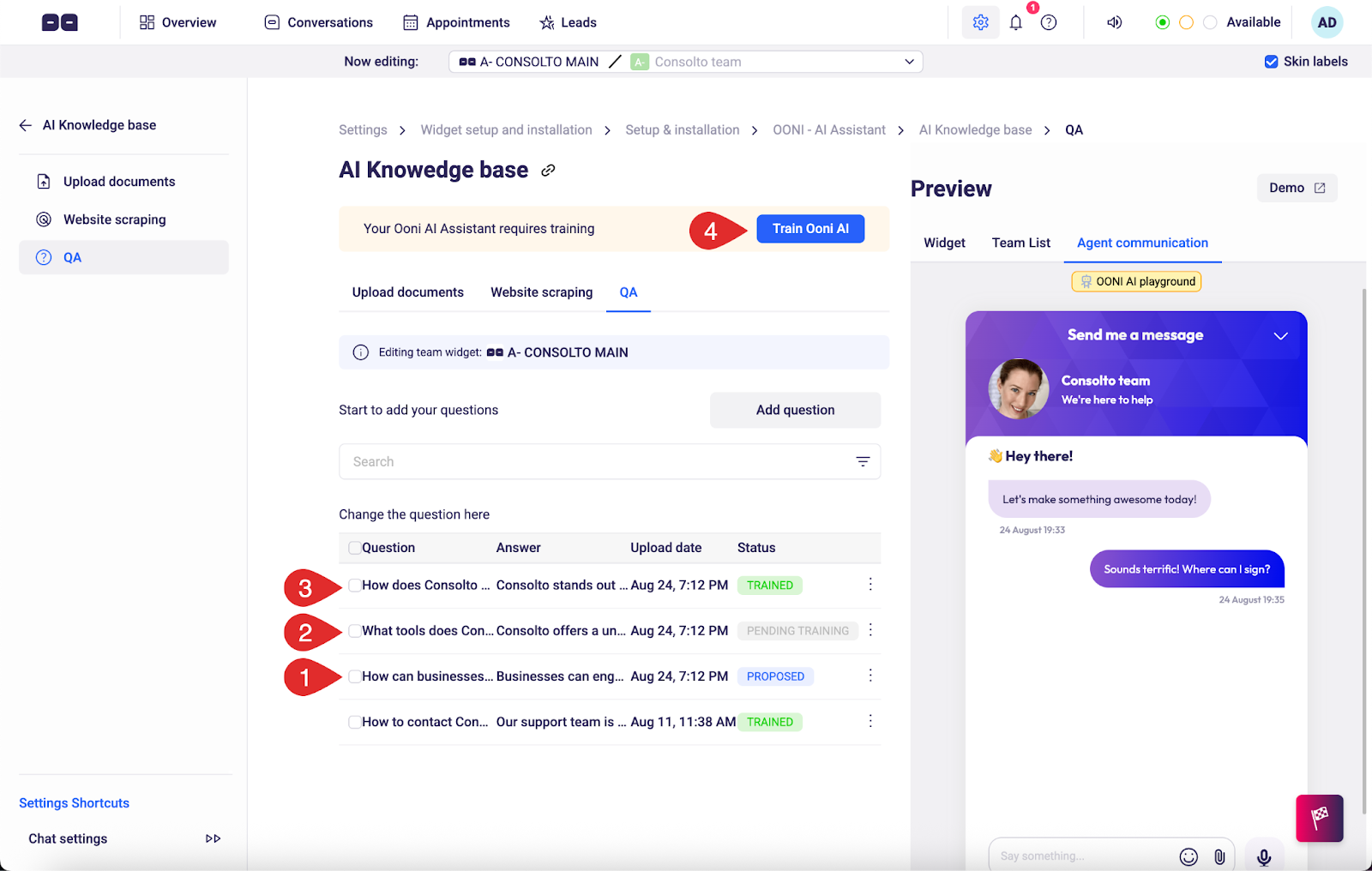This screenshot has height=871, width=1372.
Task: Check the How does Consolto question
Action: tap(354, 586)
